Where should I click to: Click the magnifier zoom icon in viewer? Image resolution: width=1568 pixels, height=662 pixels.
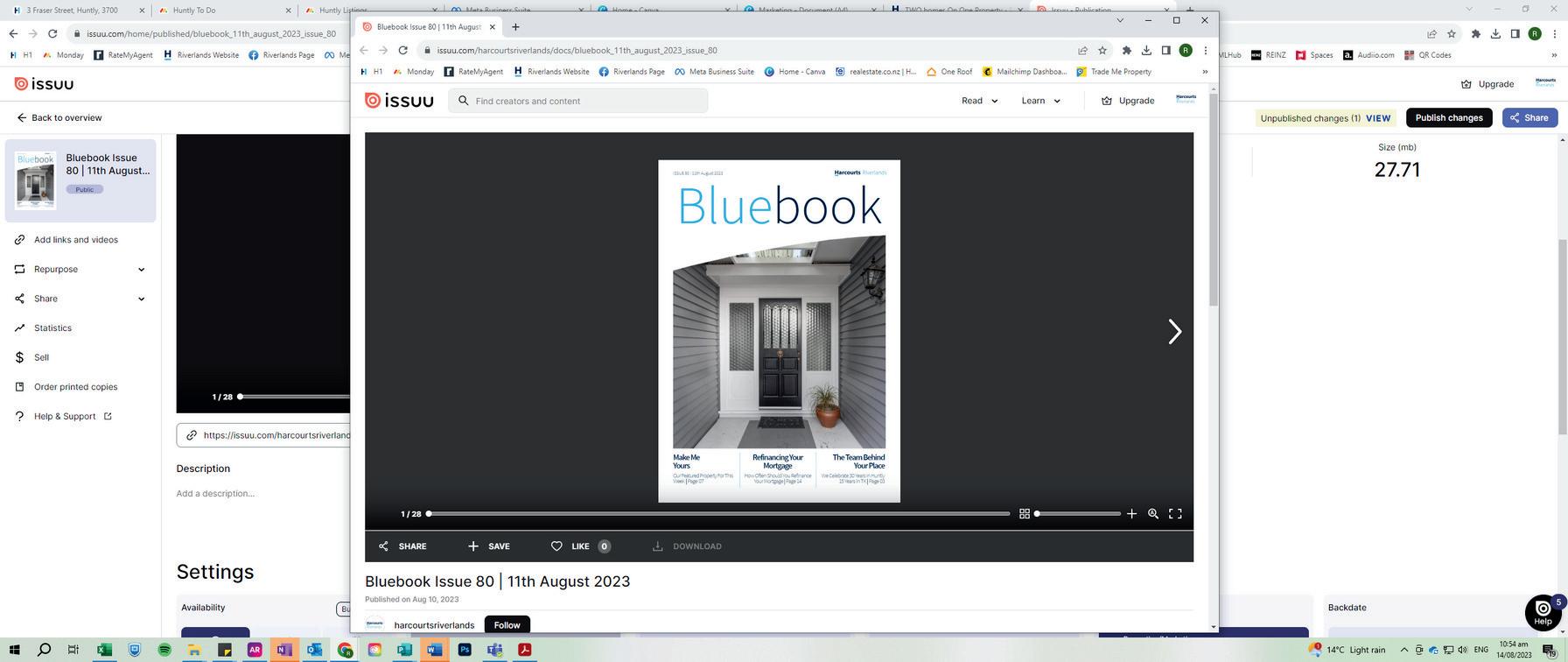[x=1153, y=514]
